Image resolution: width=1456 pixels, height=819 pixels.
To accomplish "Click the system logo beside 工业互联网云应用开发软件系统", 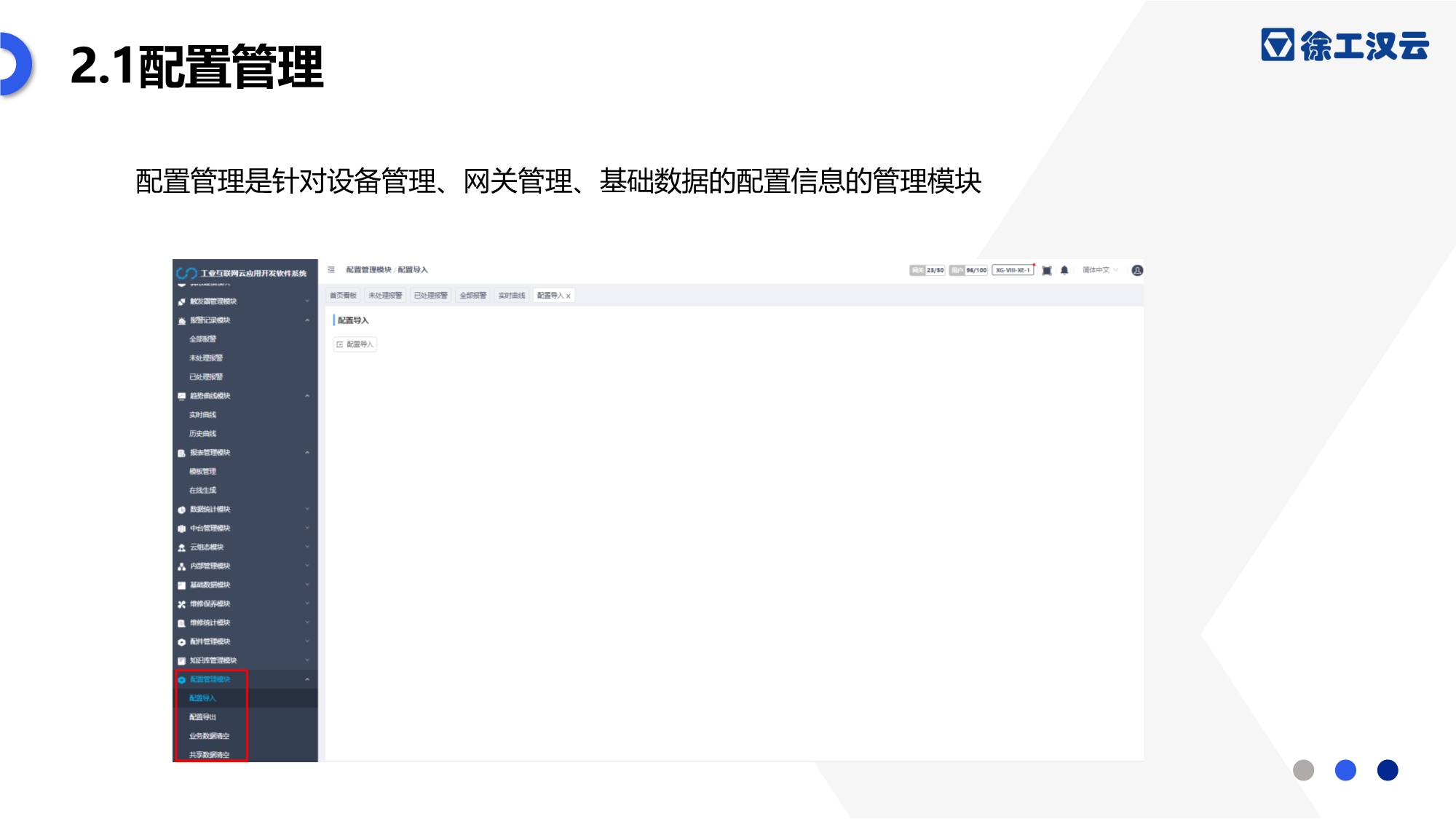I will pos(186,273).
